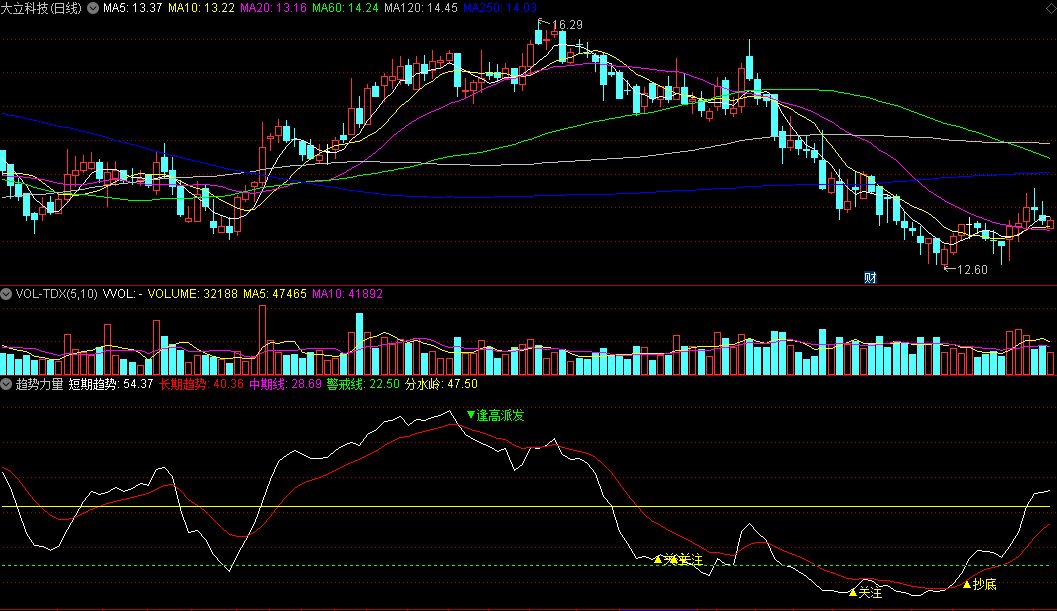1057x611 pixels.
Task: Click the 警戒线: 22.50 readout
Action: (x=363, y=384)
